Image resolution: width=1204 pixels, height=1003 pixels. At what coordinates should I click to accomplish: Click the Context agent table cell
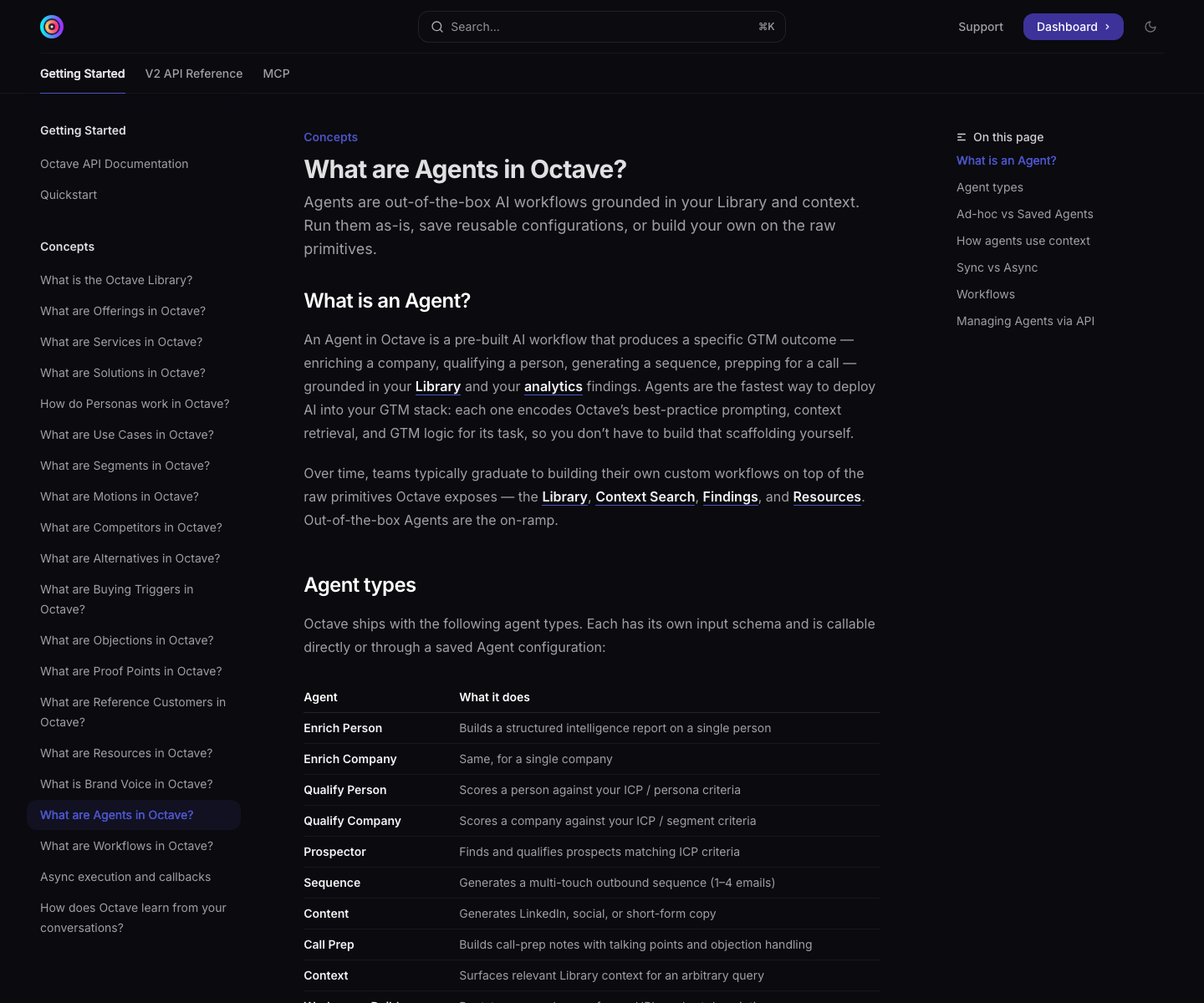(x=326, y=975)
